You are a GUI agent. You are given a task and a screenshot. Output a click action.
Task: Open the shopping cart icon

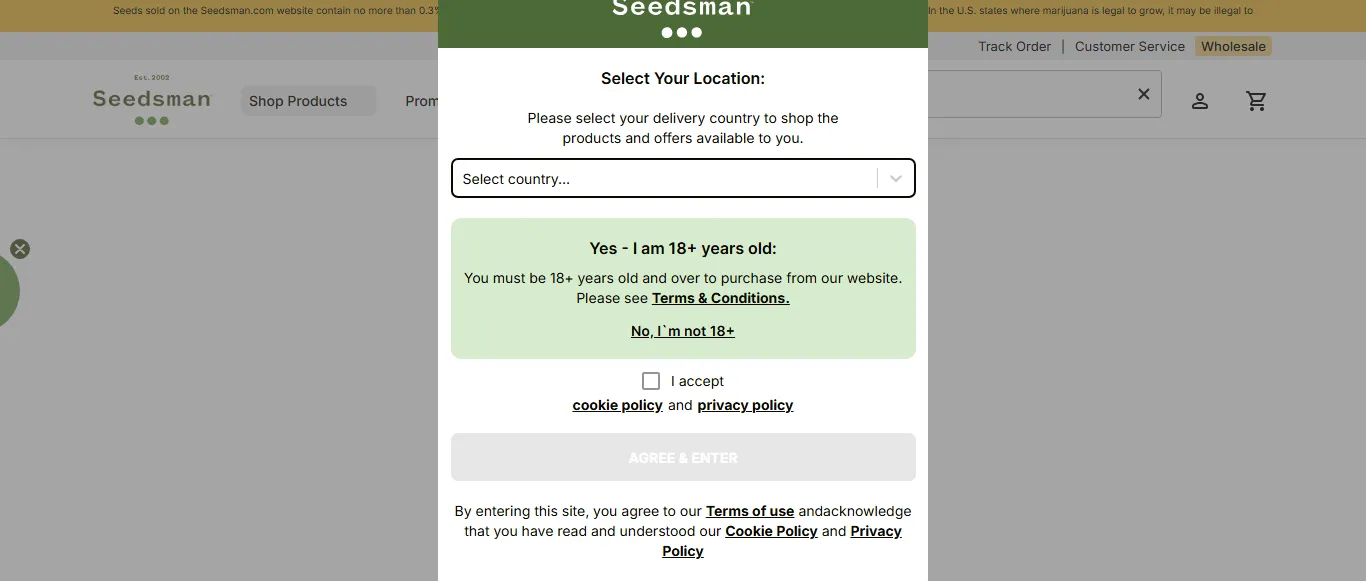click(1257, 100)
